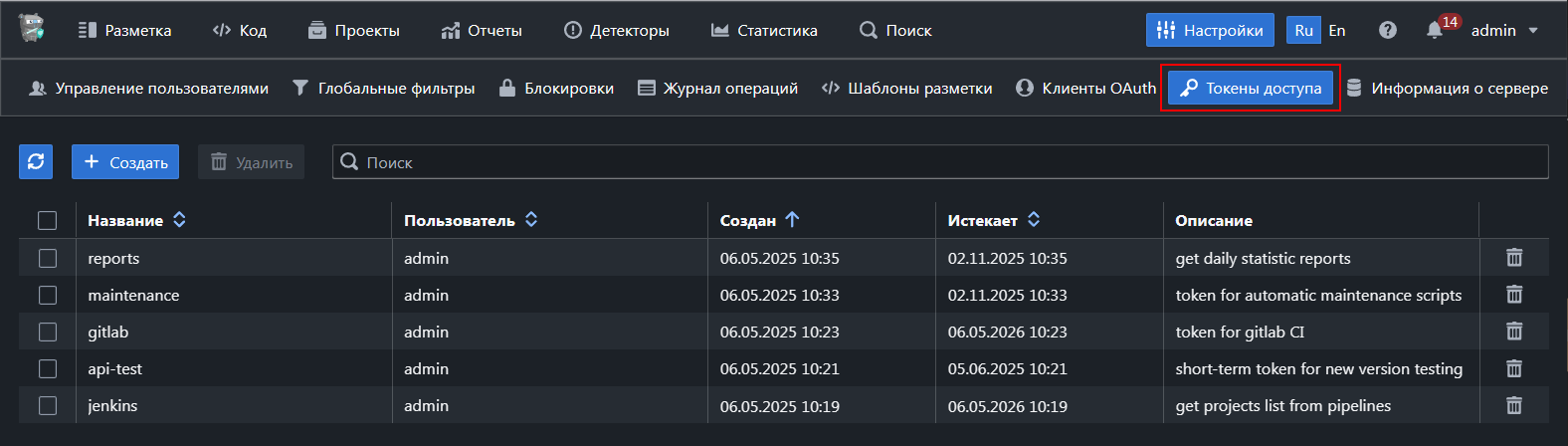The image size is (1568, 446).
Task: Open the Журнал операций tab
Action: click(x=717, y=88)
